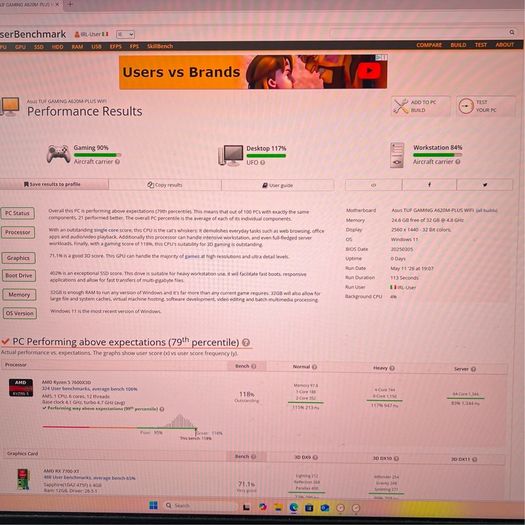Click the help icon next to 79th percentile
Screen dimensions: 525x525
click(246, 343)
